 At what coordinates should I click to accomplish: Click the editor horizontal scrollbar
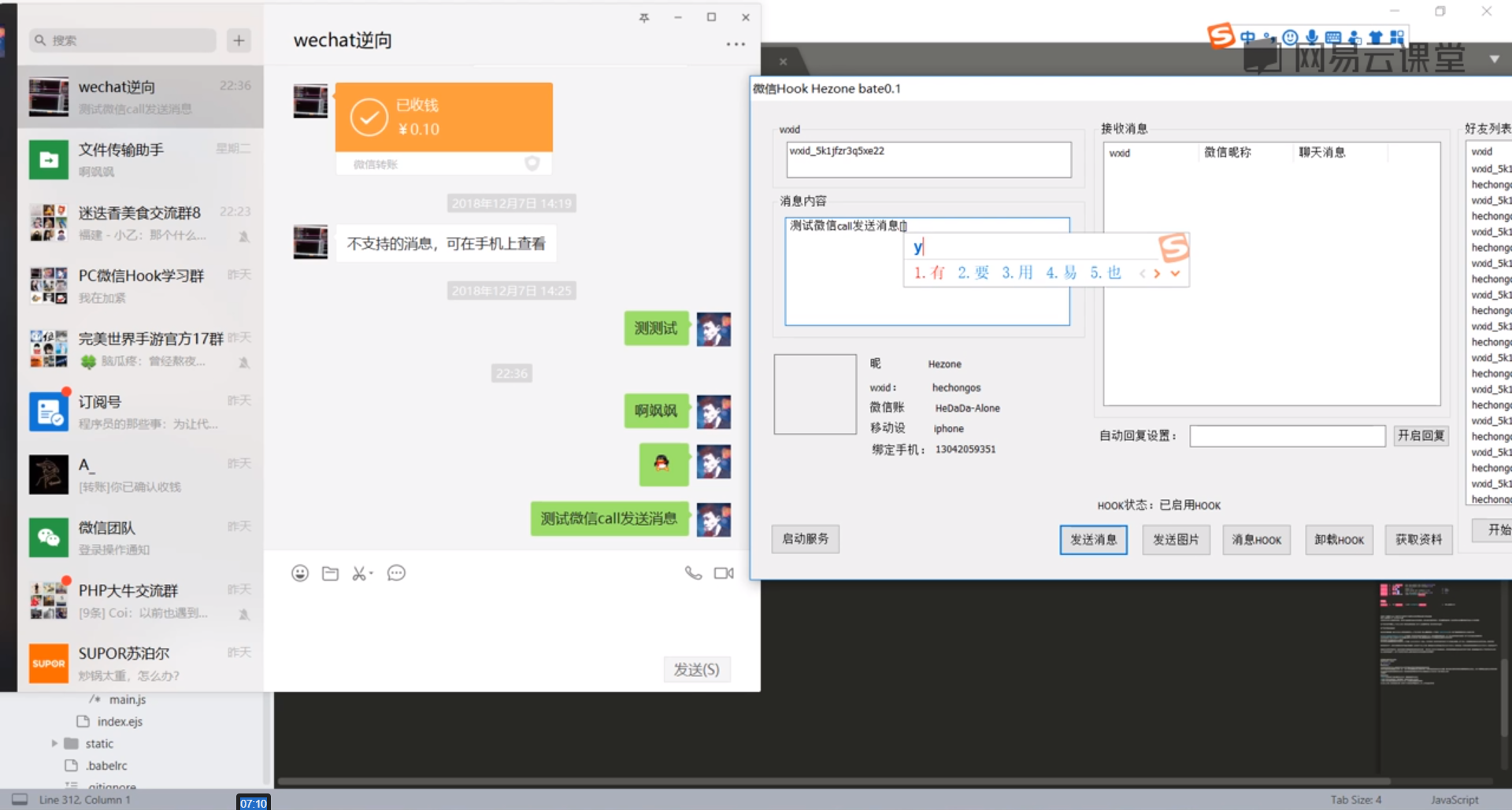tap(835, 782)
